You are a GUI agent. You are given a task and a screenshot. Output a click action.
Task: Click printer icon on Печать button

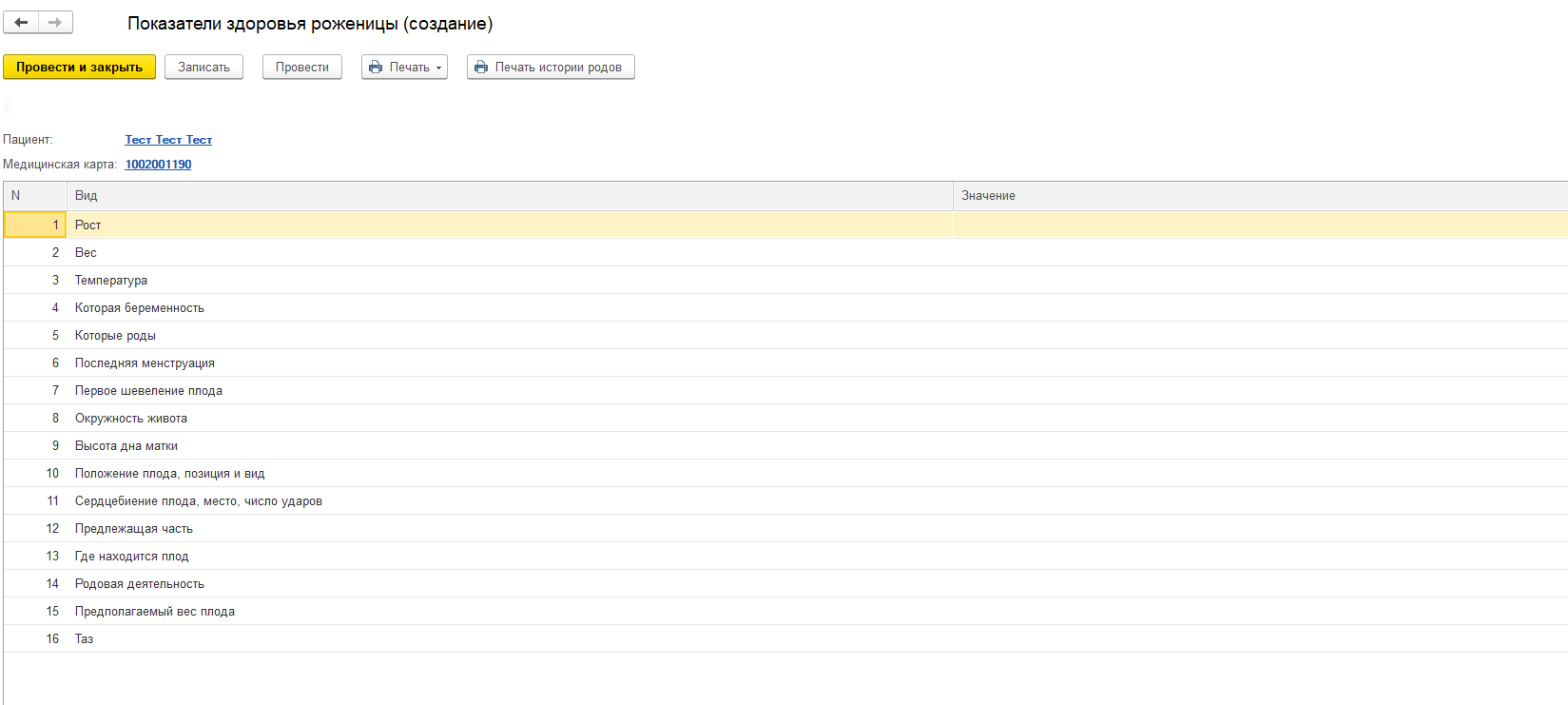click(x=376, y=68)
